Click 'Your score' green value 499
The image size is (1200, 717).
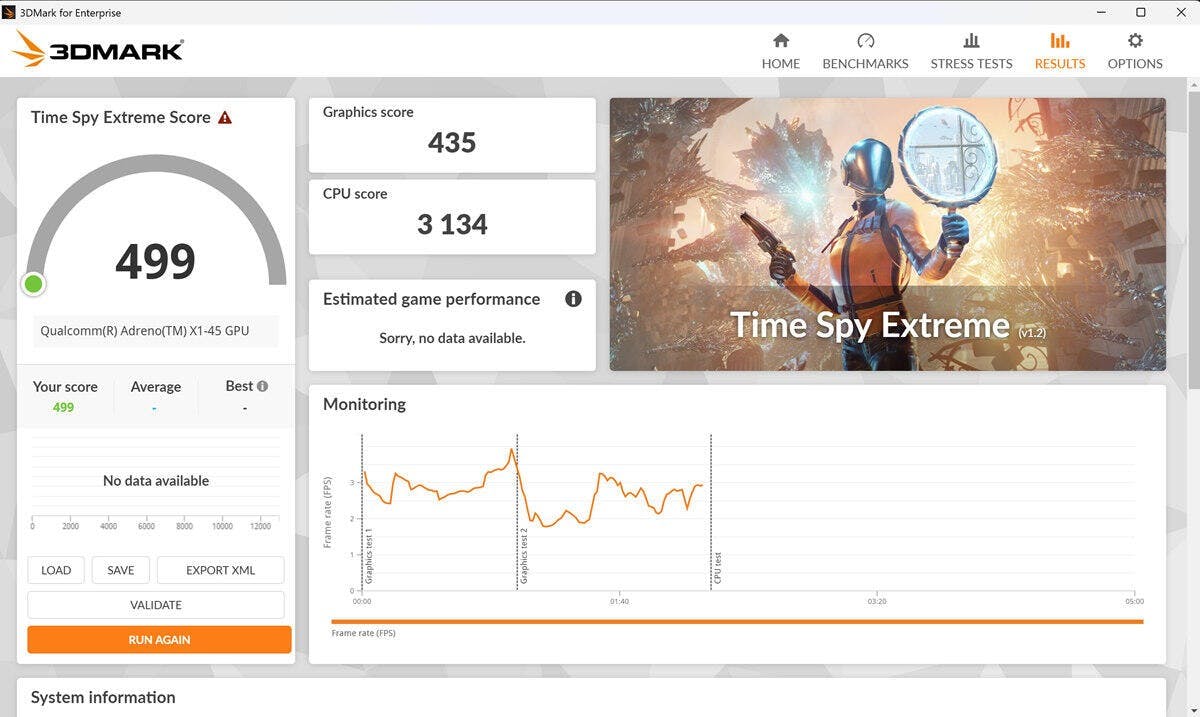(x=63, y=407)
